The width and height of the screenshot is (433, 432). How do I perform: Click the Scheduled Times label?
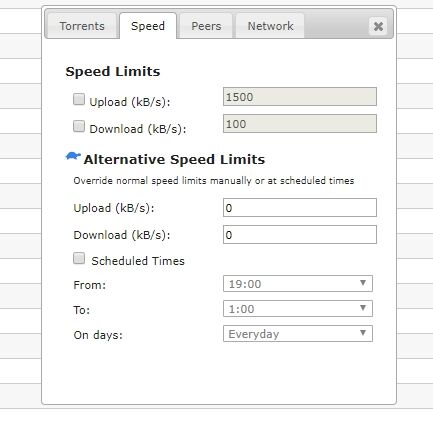point(138,261)
